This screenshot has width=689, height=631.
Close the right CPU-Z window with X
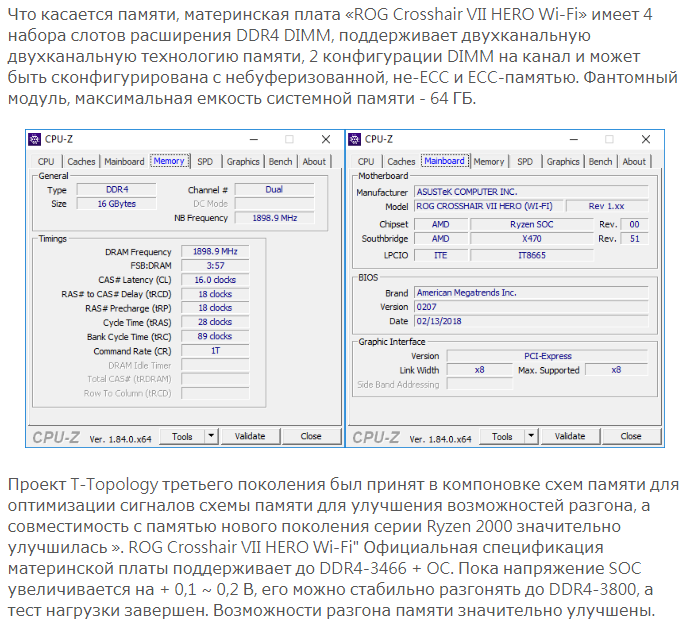[645, 140]
